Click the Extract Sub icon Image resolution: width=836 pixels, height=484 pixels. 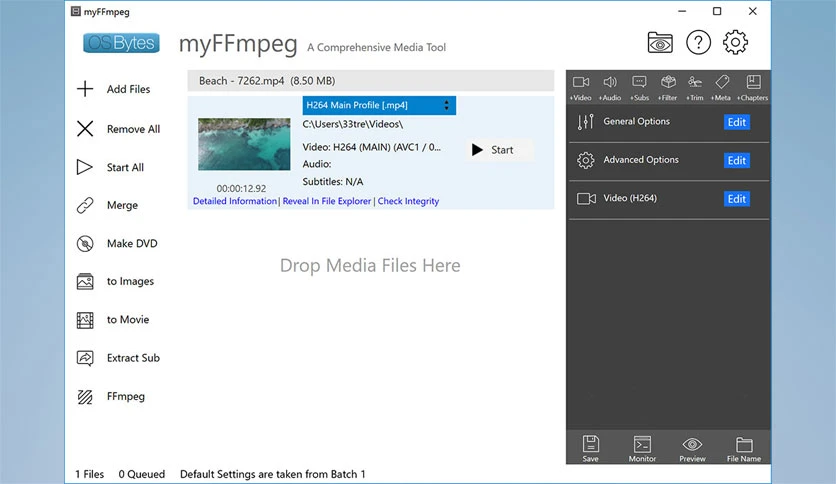pyautogui.click(x=85, y=358)
